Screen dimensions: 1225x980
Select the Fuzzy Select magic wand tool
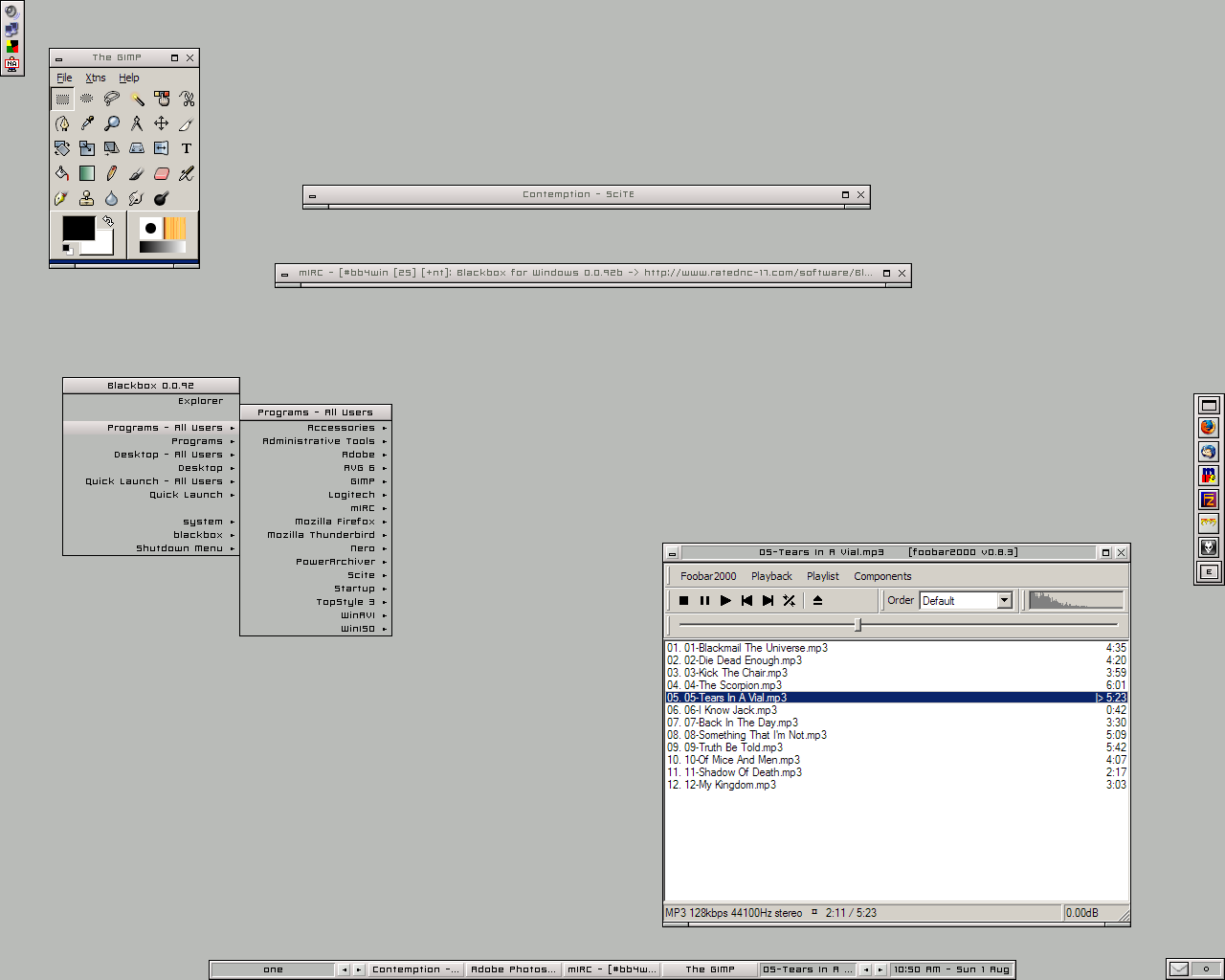tap(137, 99)
